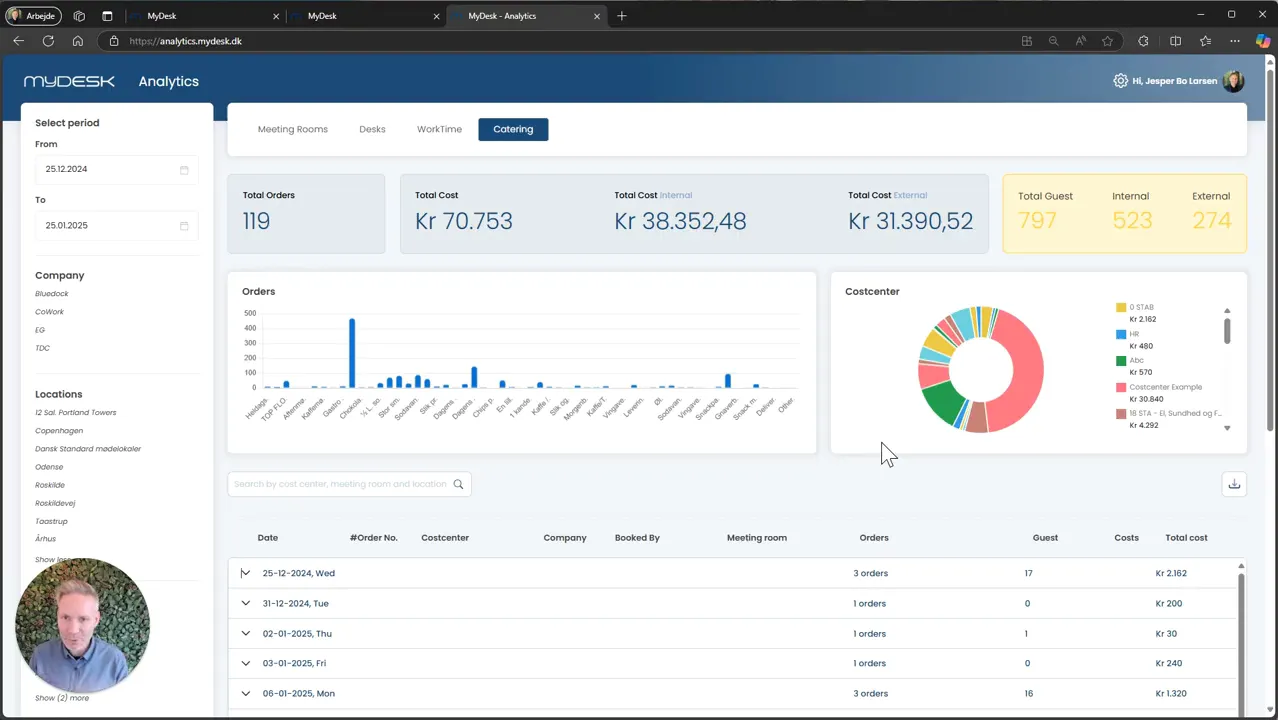This screenshot has height=720, width=1278.
Task: Click the green Abc legend swatch
Action: click(x=1121, y=360)
